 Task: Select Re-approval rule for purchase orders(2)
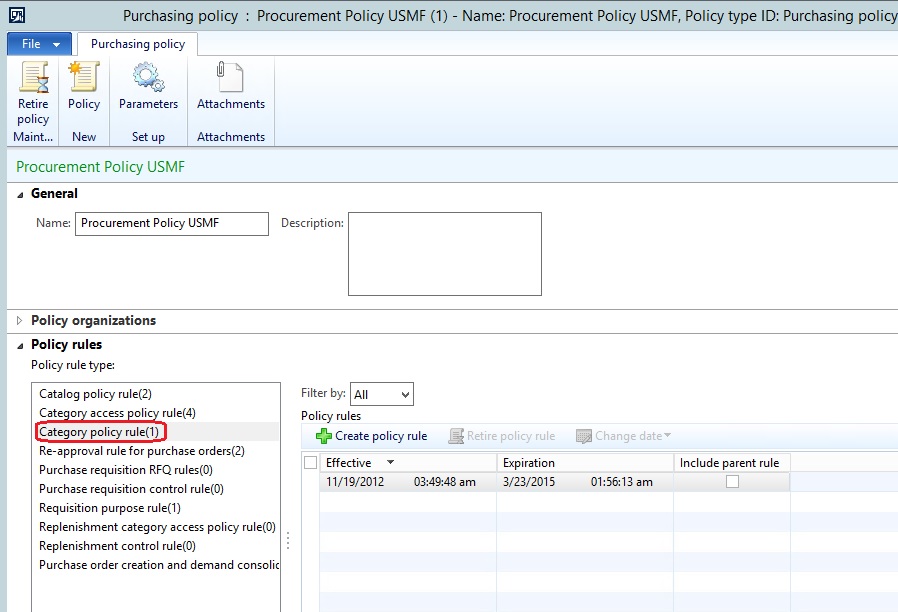click(x=141, y=451)
